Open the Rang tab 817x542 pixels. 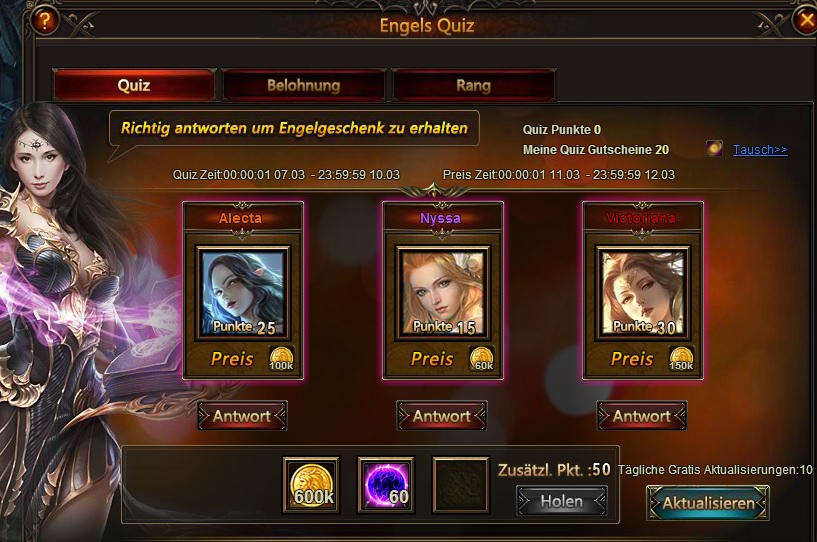pos(474,85)
